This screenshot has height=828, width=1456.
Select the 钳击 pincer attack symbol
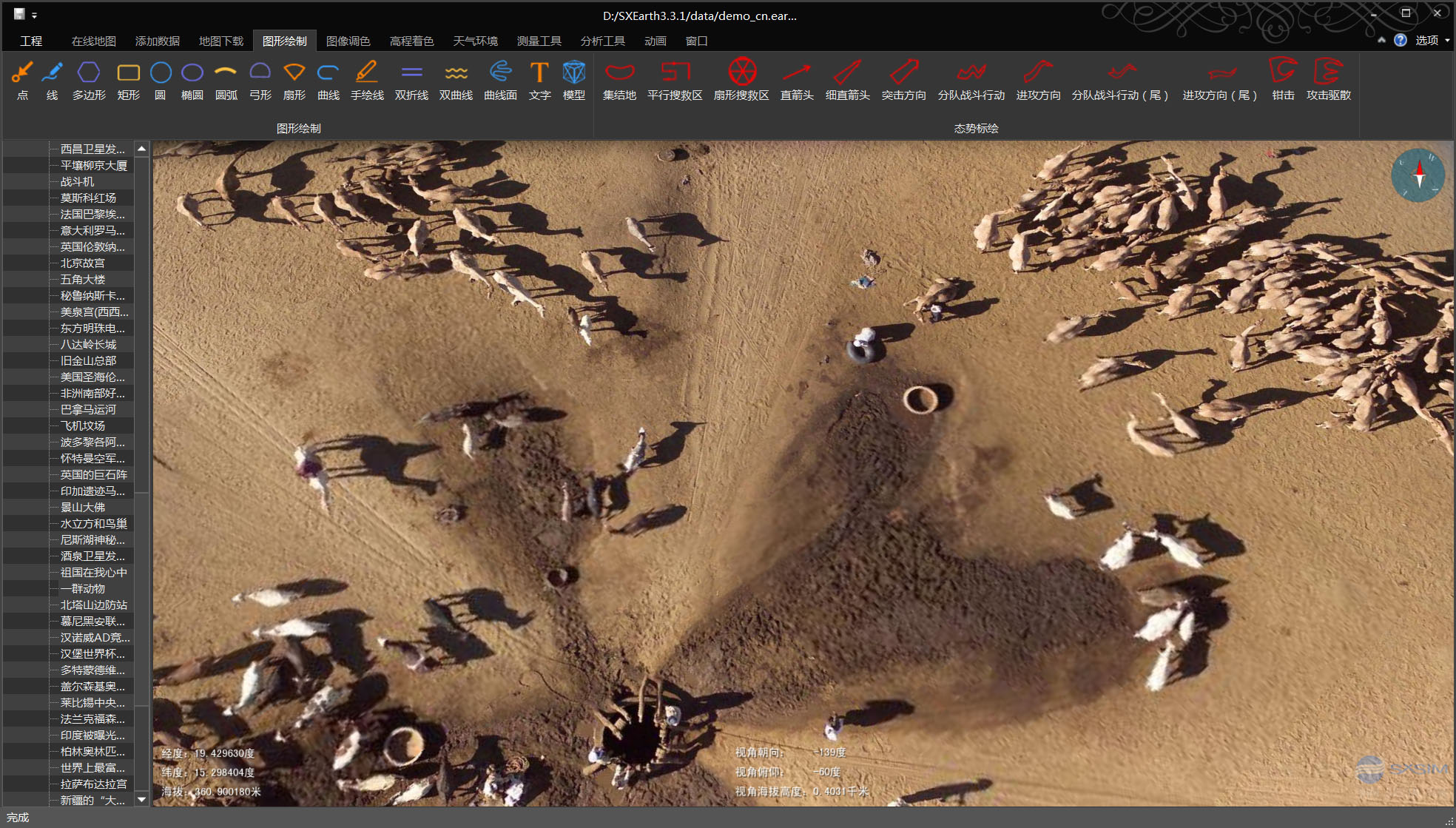tap(1284, 81)
